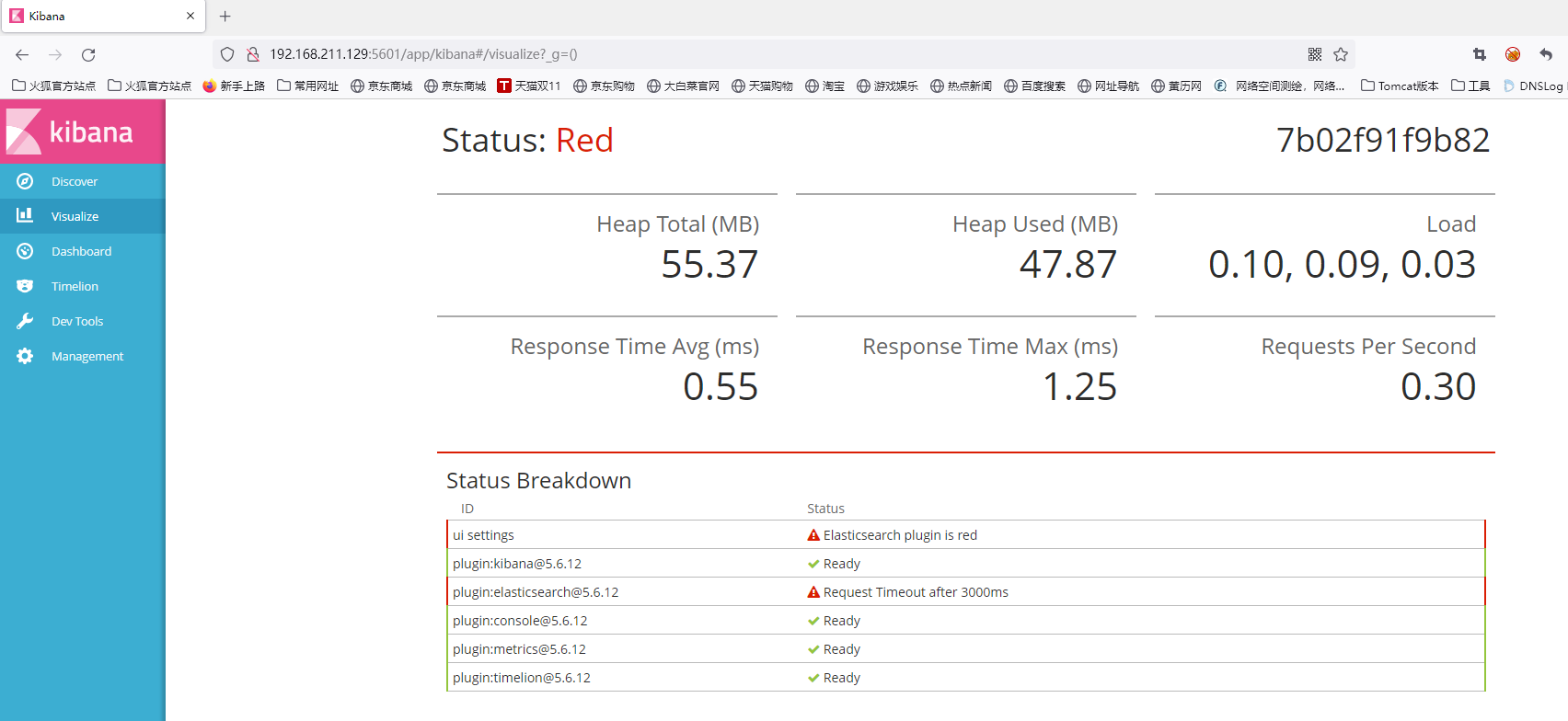Screen dimensions: 1568x721
Task: Click the Status Red heading
Action: coord(527,141)
